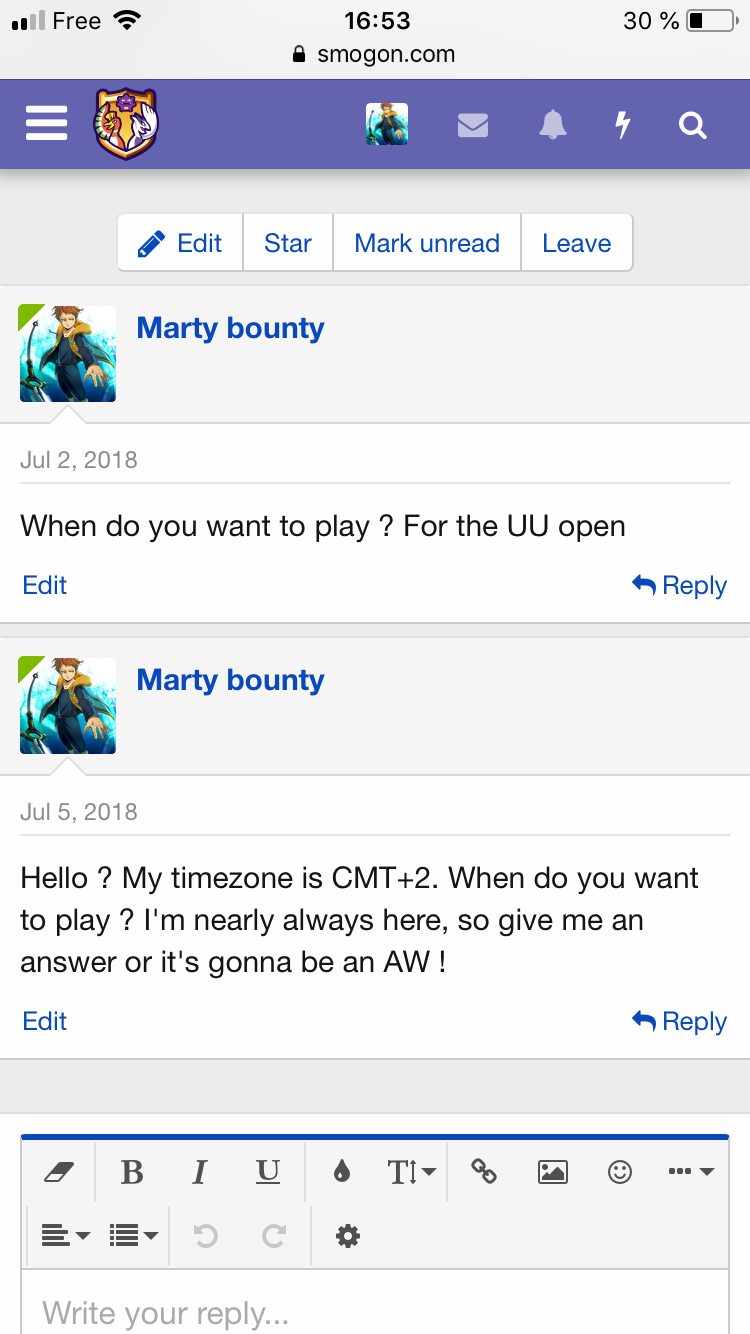Select the eraser remove formatting tool
Image resolution: width=750 pixels, height=1334 pixels.
60,1171
